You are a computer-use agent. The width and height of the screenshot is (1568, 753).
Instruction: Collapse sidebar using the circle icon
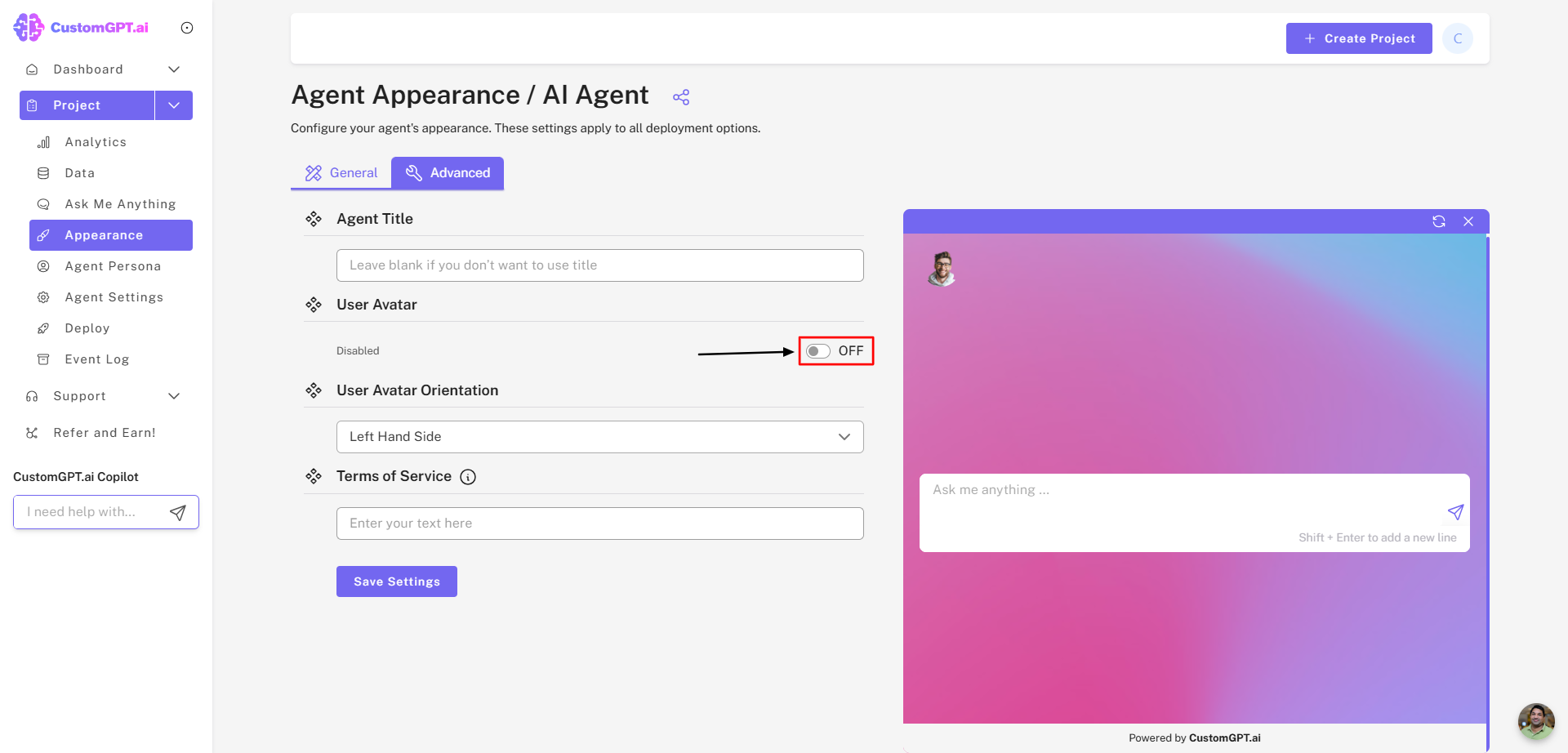tap(187, 28)
